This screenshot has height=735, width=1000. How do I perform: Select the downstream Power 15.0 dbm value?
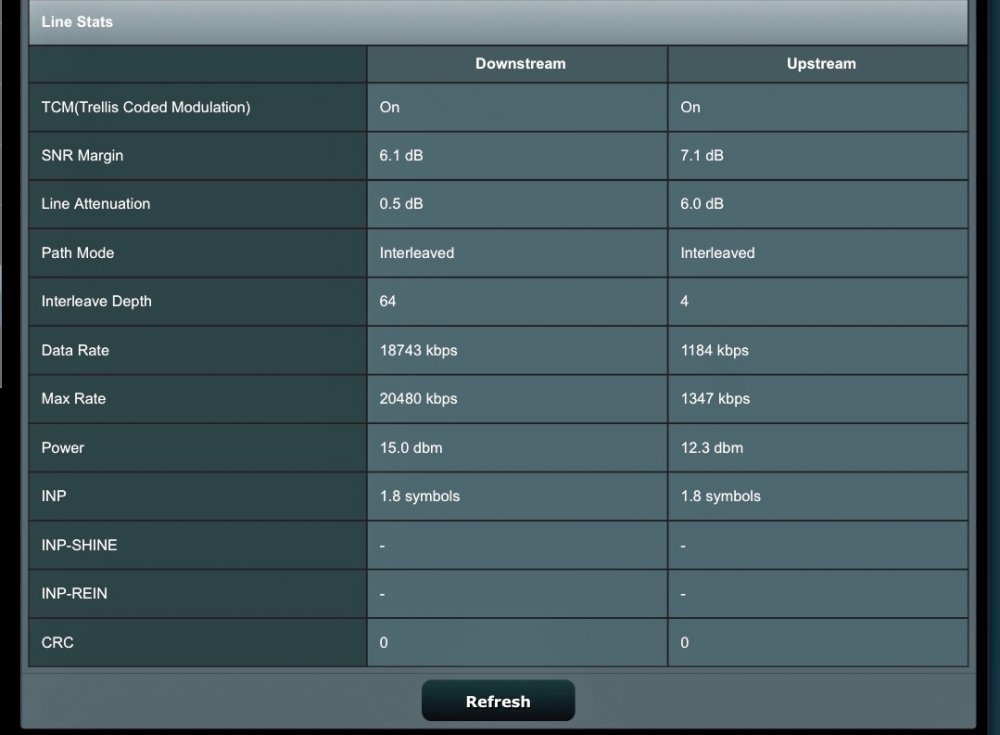[x=411, y=448]
